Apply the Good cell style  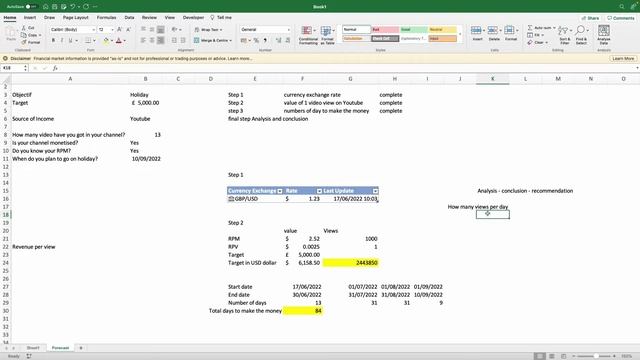click(x=413, y=29)
